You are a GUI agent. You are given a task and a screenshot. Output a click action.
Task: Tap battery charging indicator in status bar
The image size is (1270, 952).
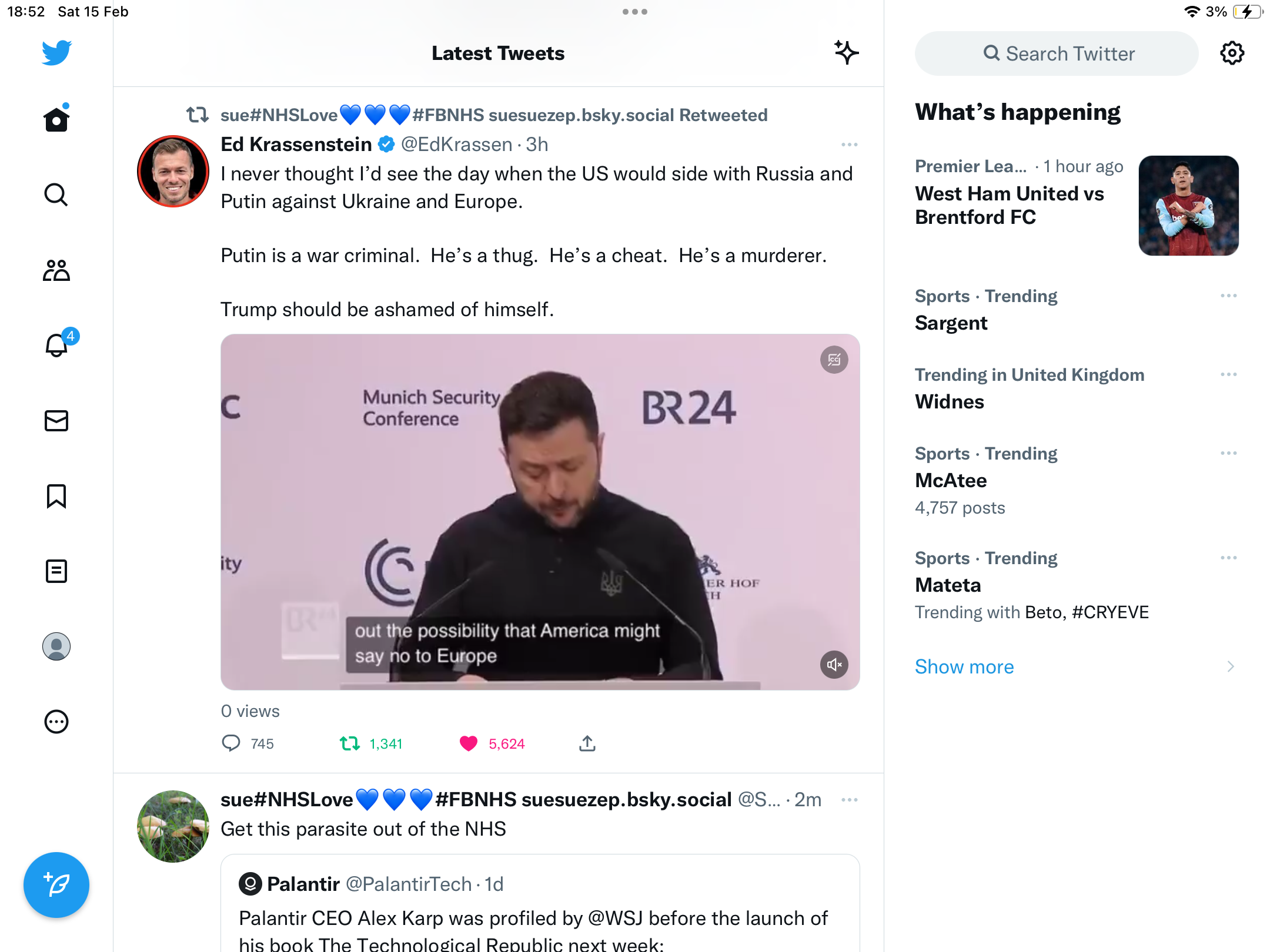click(x=1248, y=12)
